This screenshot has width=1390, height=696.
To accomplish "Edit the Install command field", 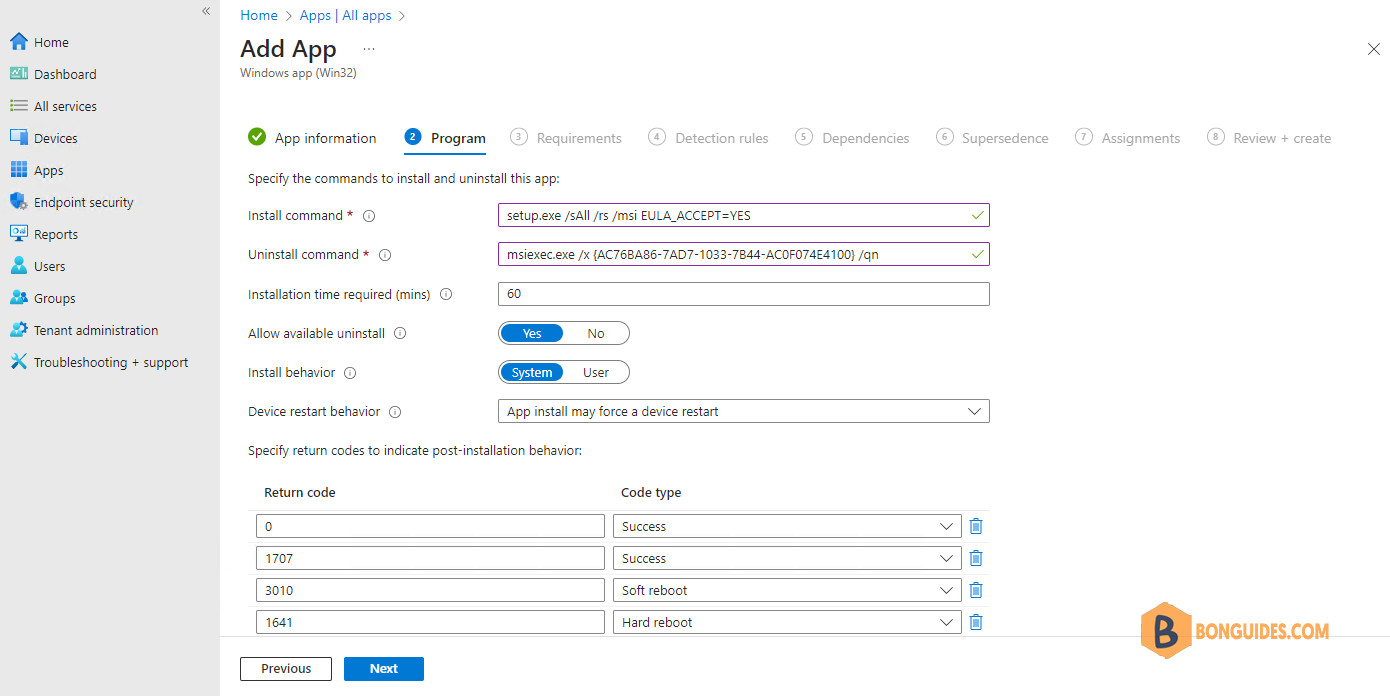I will coord(743,216).
